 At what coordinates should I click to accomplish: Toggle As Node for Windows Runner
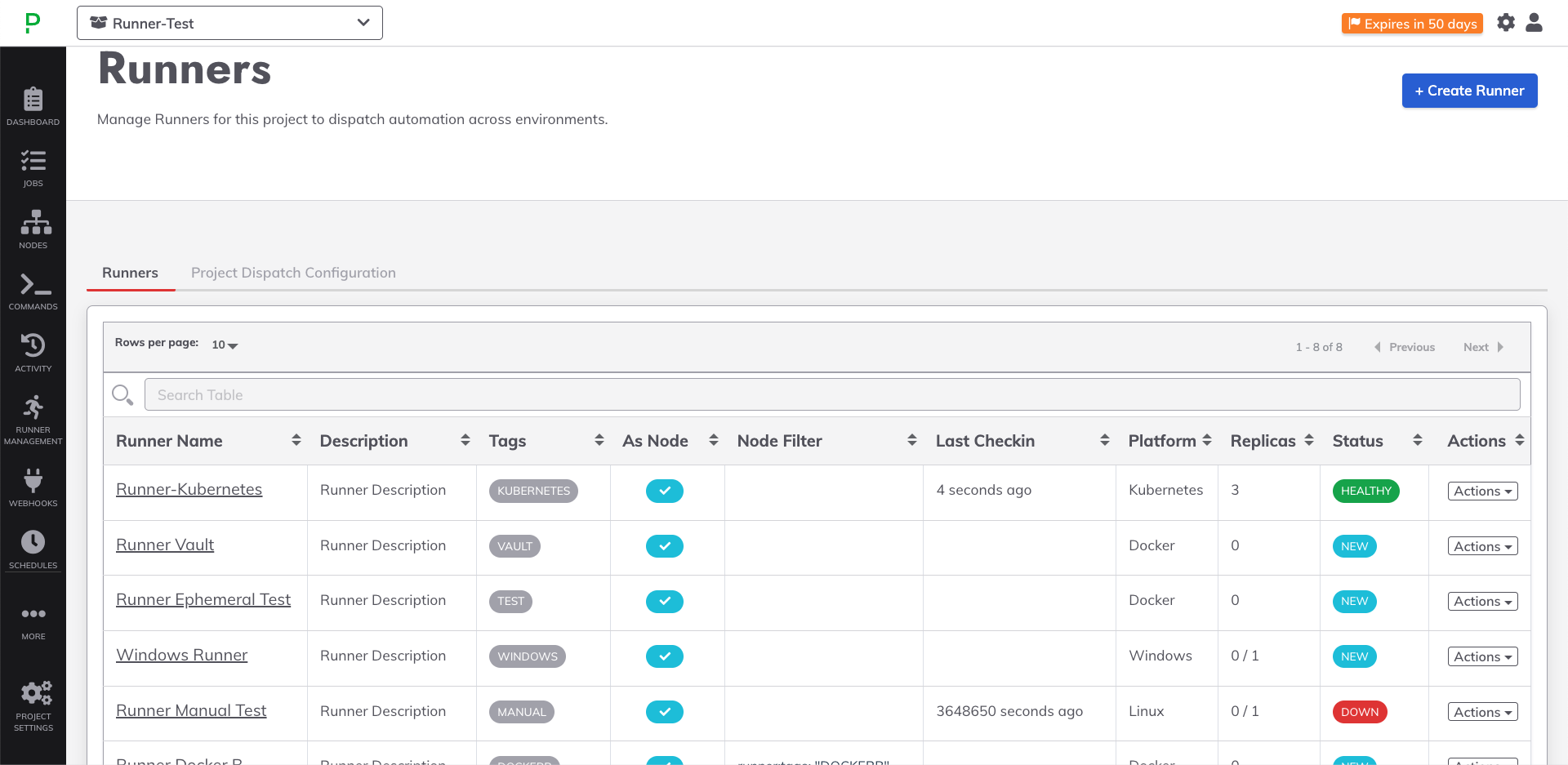pyautogui.click(x=664, y=656)
